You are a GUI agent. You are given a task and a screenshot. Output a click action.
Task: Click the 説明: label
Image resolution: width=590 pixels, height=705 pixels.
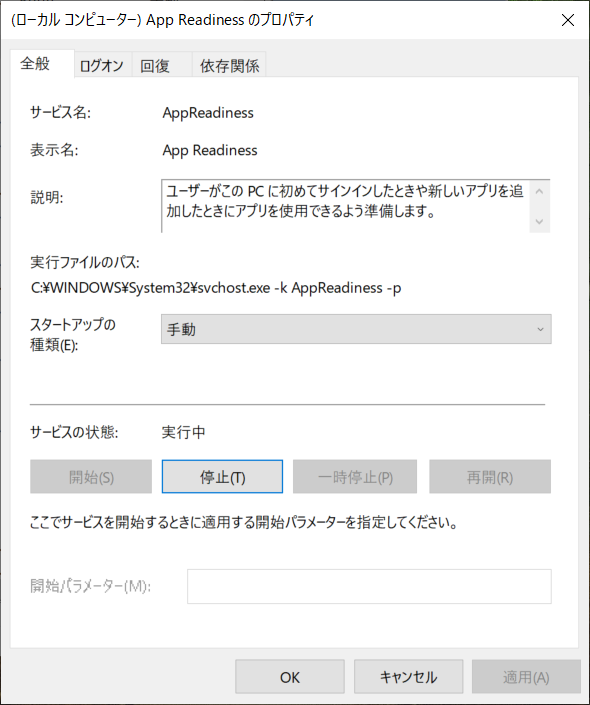pos(47,197)
